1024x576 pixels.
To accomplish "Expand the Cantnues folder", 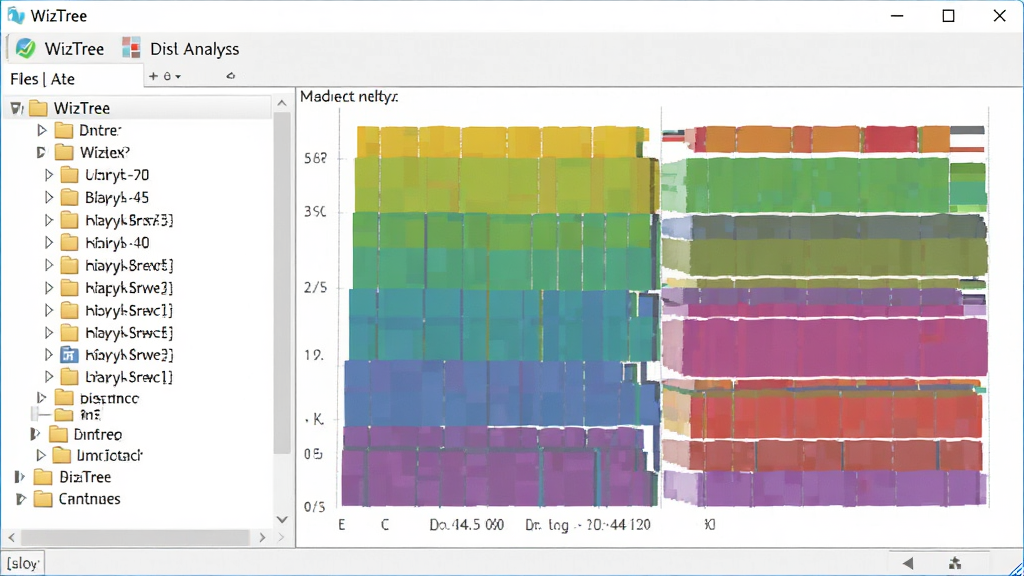I will 20,499.
